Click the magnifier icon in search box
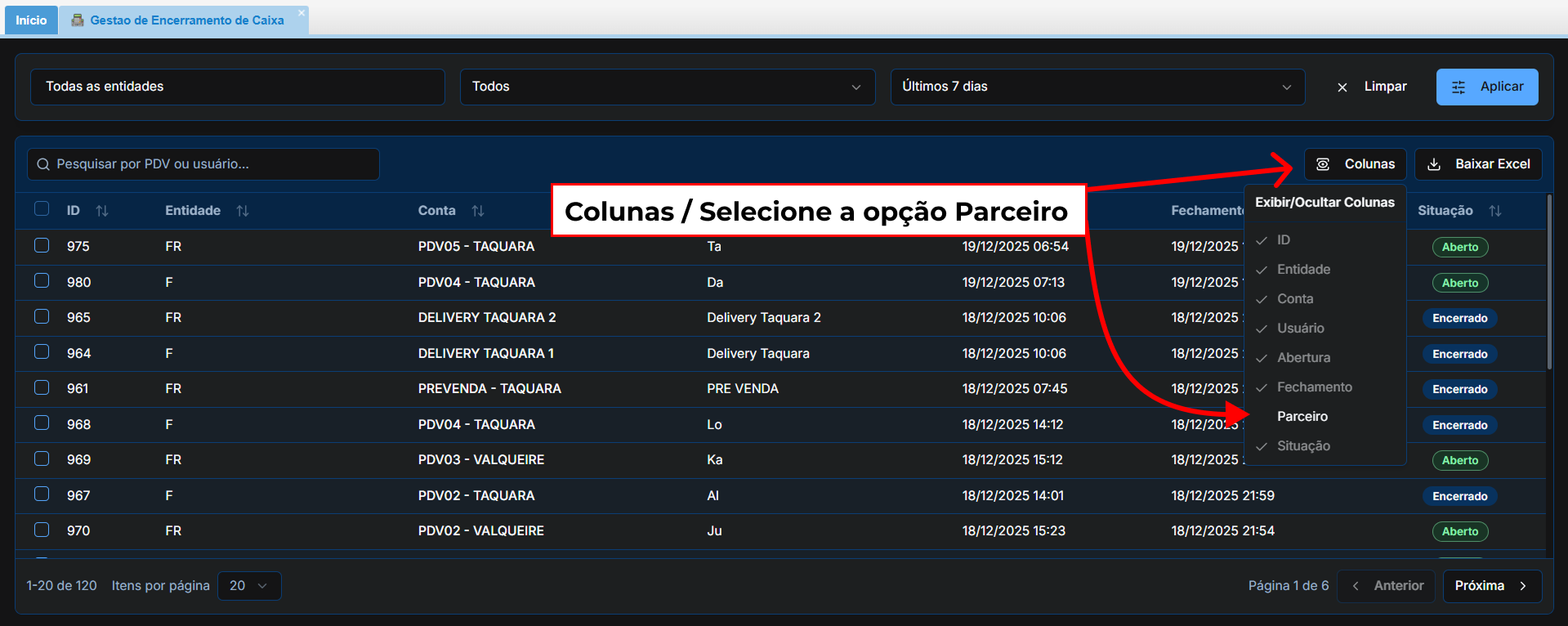1568x626 pixels. pos(43,164)
